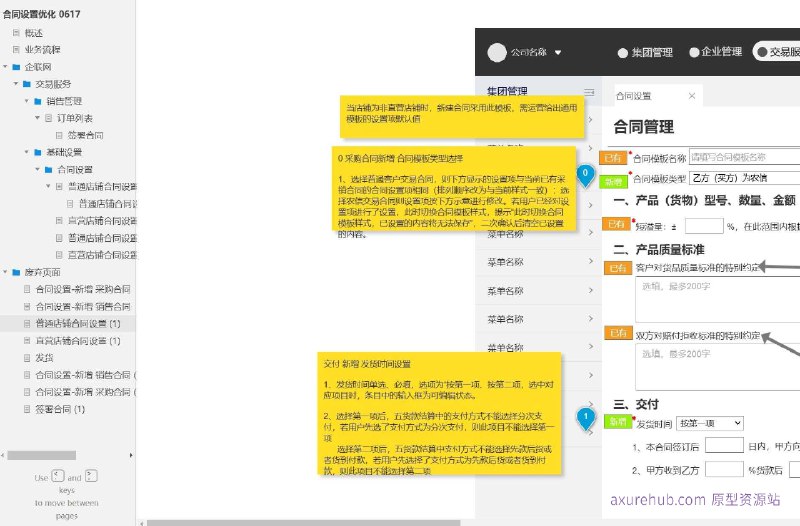
Task: Click the sidebar collapse icon beside 集团管理 header
Action: (x=589, y=92)
